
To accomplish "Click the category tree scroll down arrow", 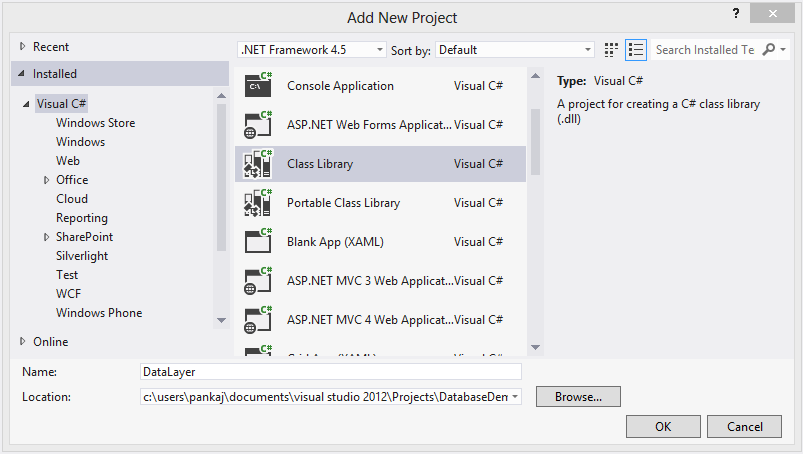I will (221, 320).
